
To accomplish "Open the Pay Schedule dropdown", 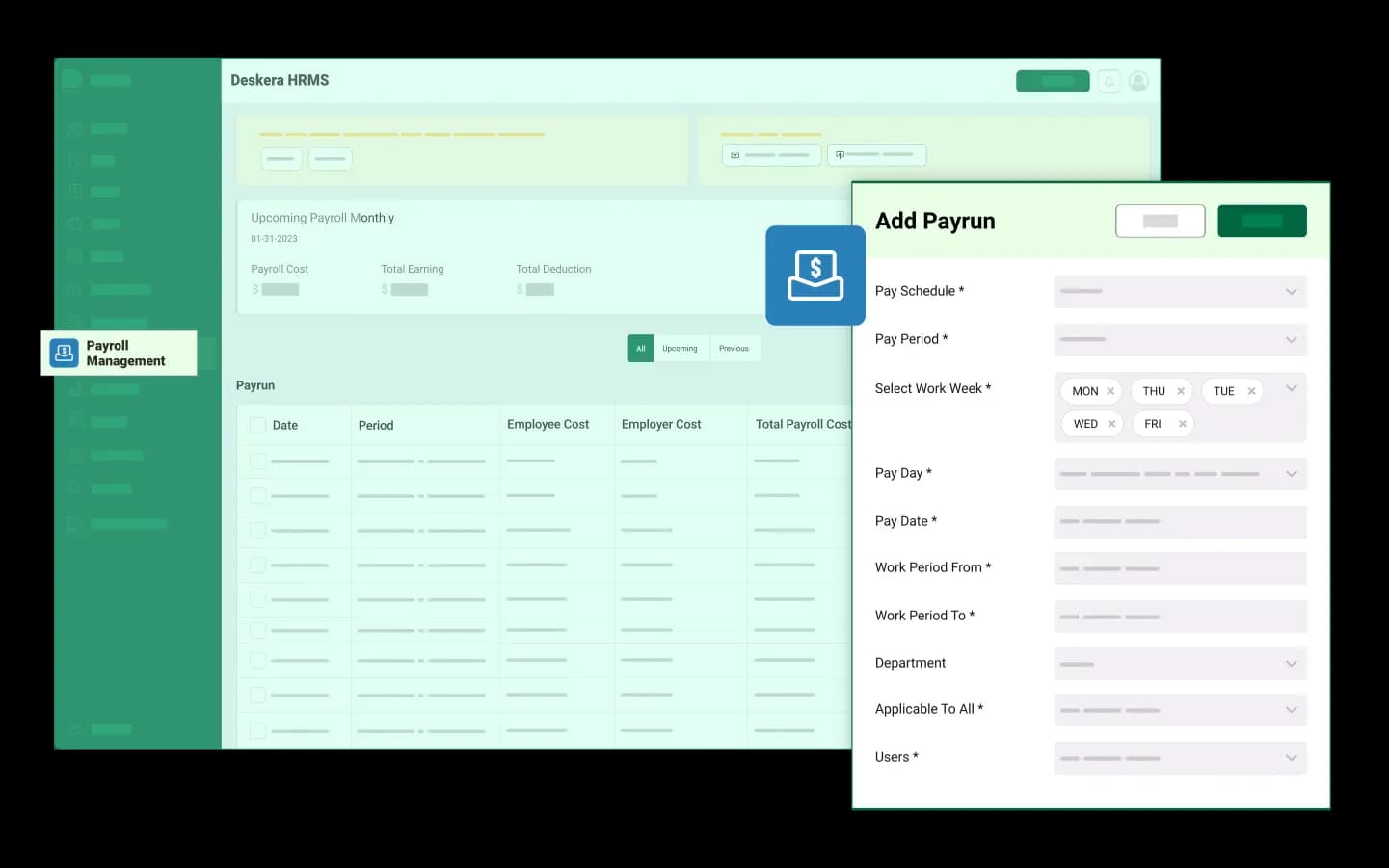I will click(1180, 292).
